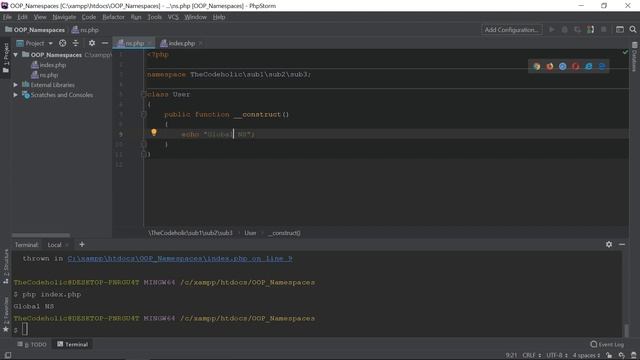Click the Project sidebar tool window button

(x=6, y=58)
